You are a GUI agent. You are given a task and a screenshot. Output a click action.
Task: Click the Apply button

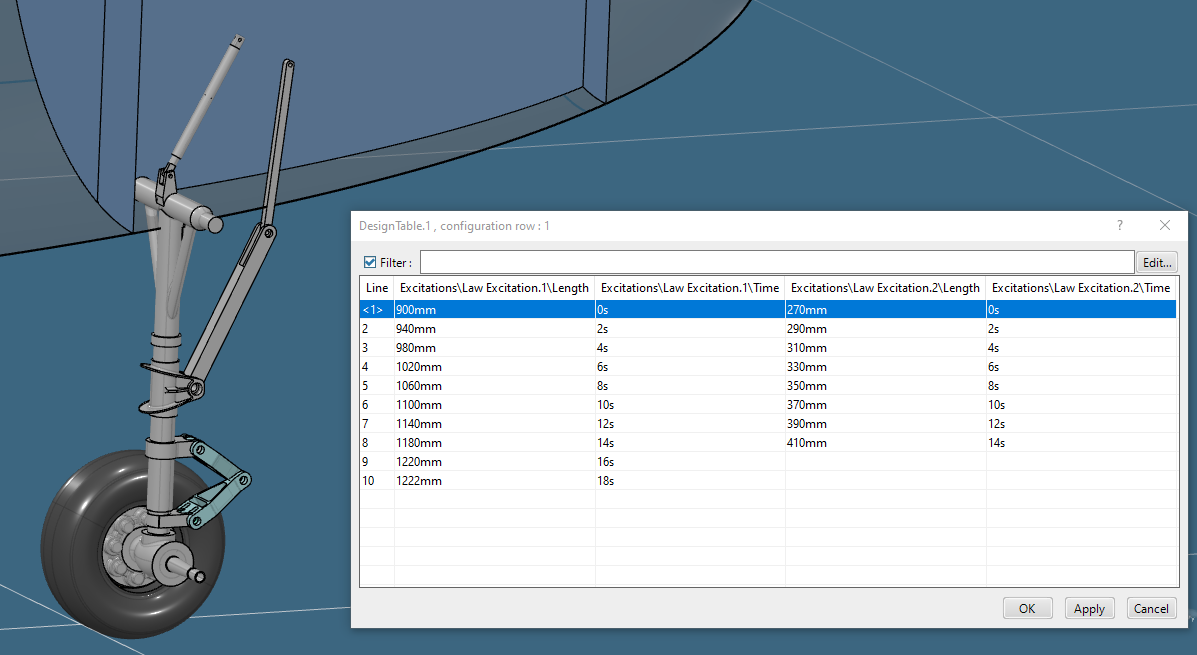pyautogui.click(x=1089, y=608)
